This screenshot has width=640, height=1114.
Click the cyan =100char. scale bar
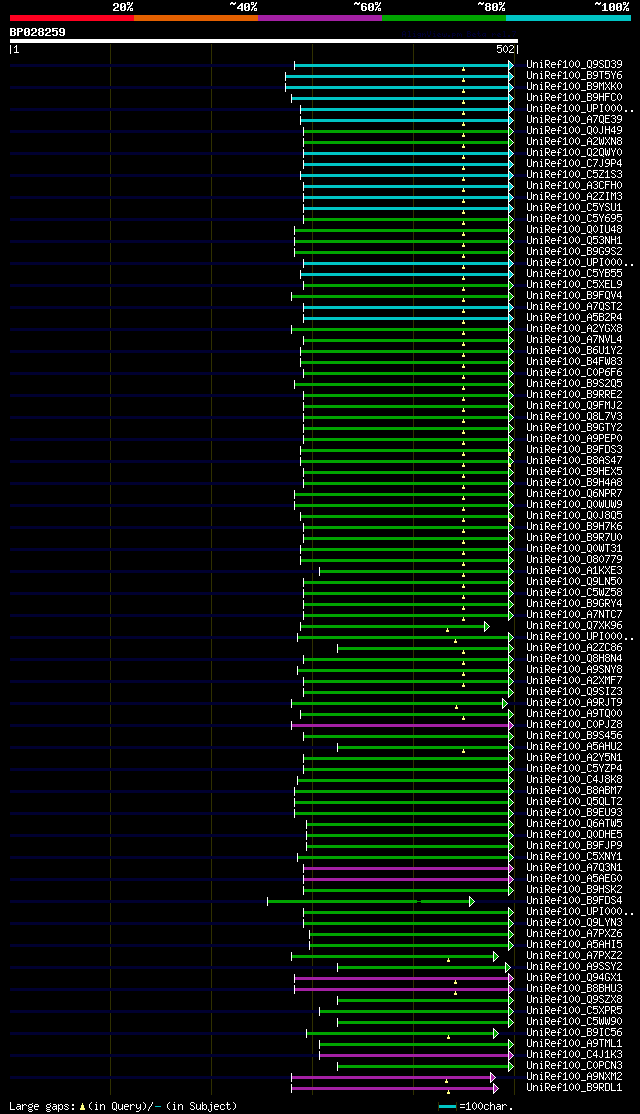point(447,1107)
